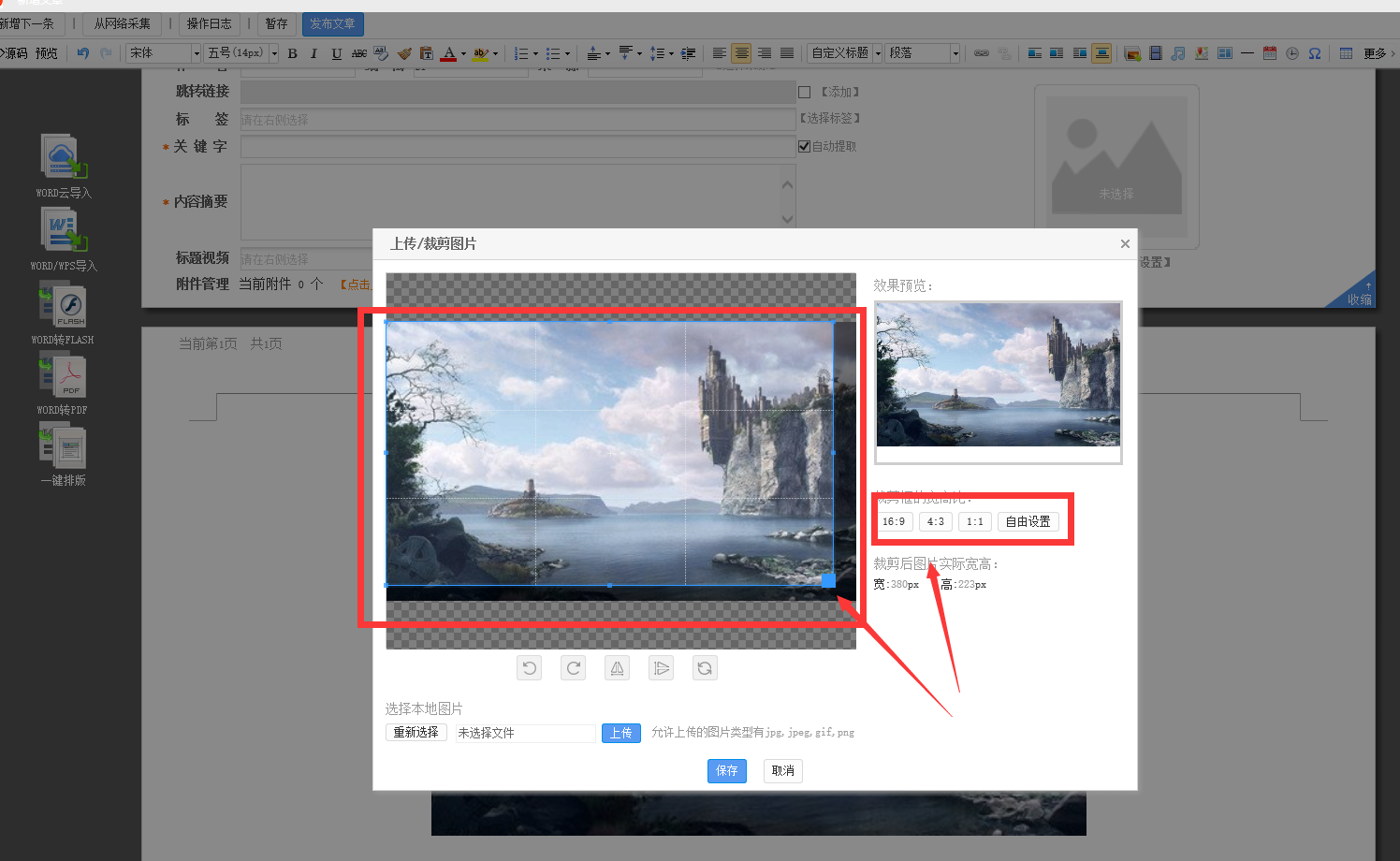This screenshot has width=1400, height=861.
Task: Click the format painter brush icon
Action: pos(404,53)
